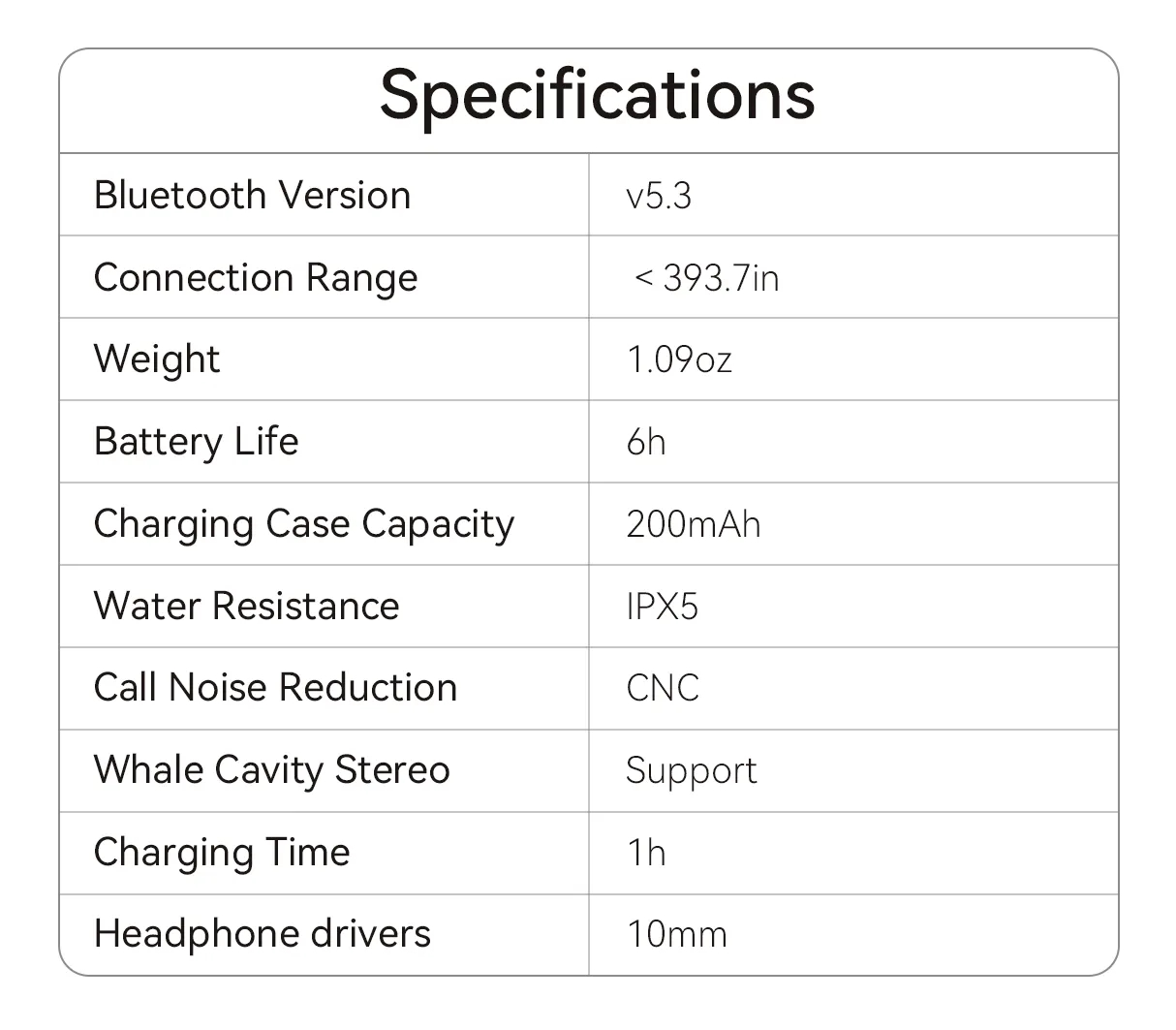This screenshot has height=1030, width=1176.
Task: Click the IPX5 rating value
Action: pyautogui.click(x=662, y=607)
